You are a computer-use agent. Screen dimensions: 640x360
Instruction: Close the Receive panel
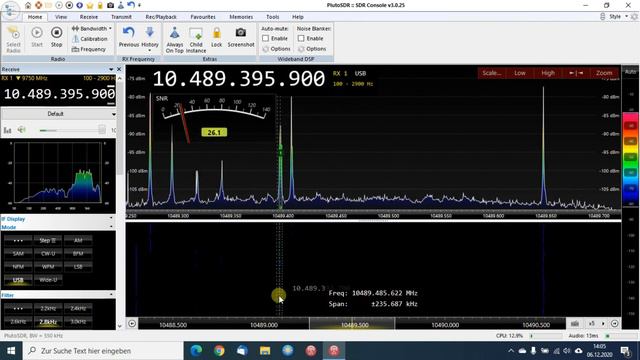click(119, 69)
